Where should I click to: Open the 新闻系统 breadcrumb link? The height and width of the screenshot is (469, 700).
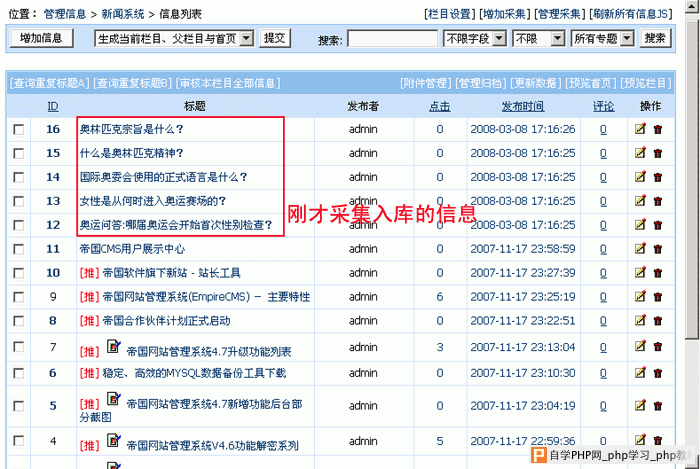[x=123, y=14]
